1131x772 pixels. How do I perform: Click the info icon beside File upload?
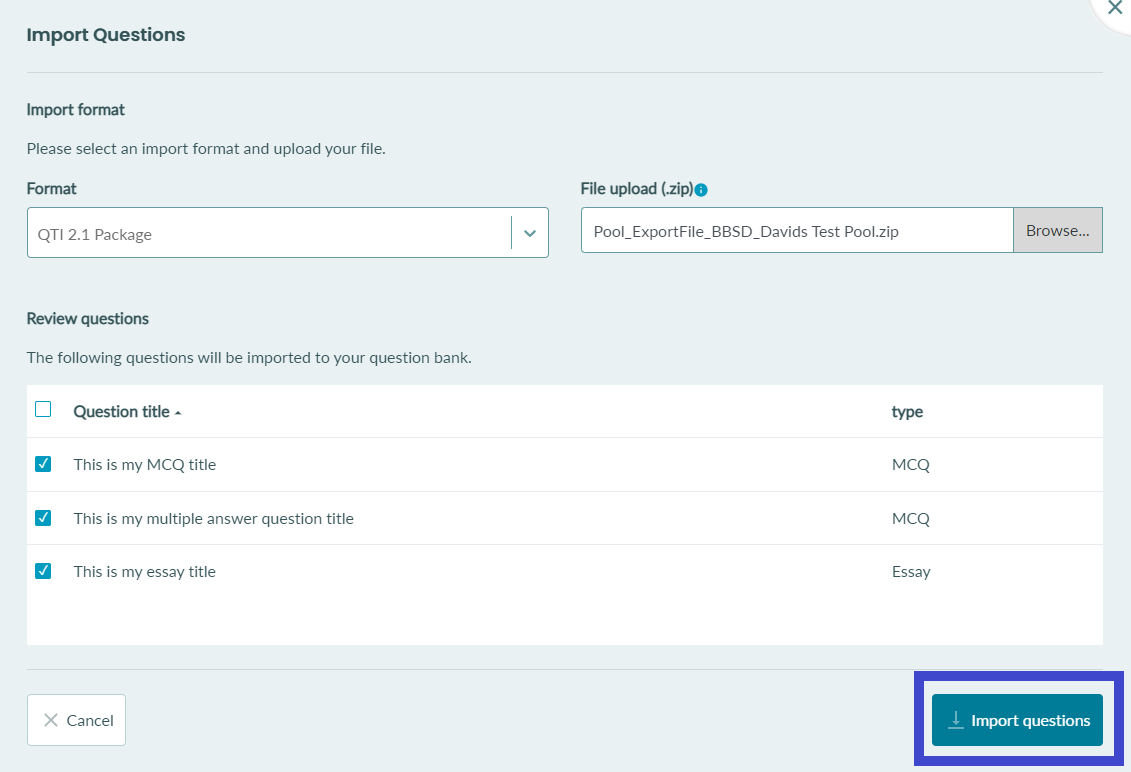(x=701, y=190)
